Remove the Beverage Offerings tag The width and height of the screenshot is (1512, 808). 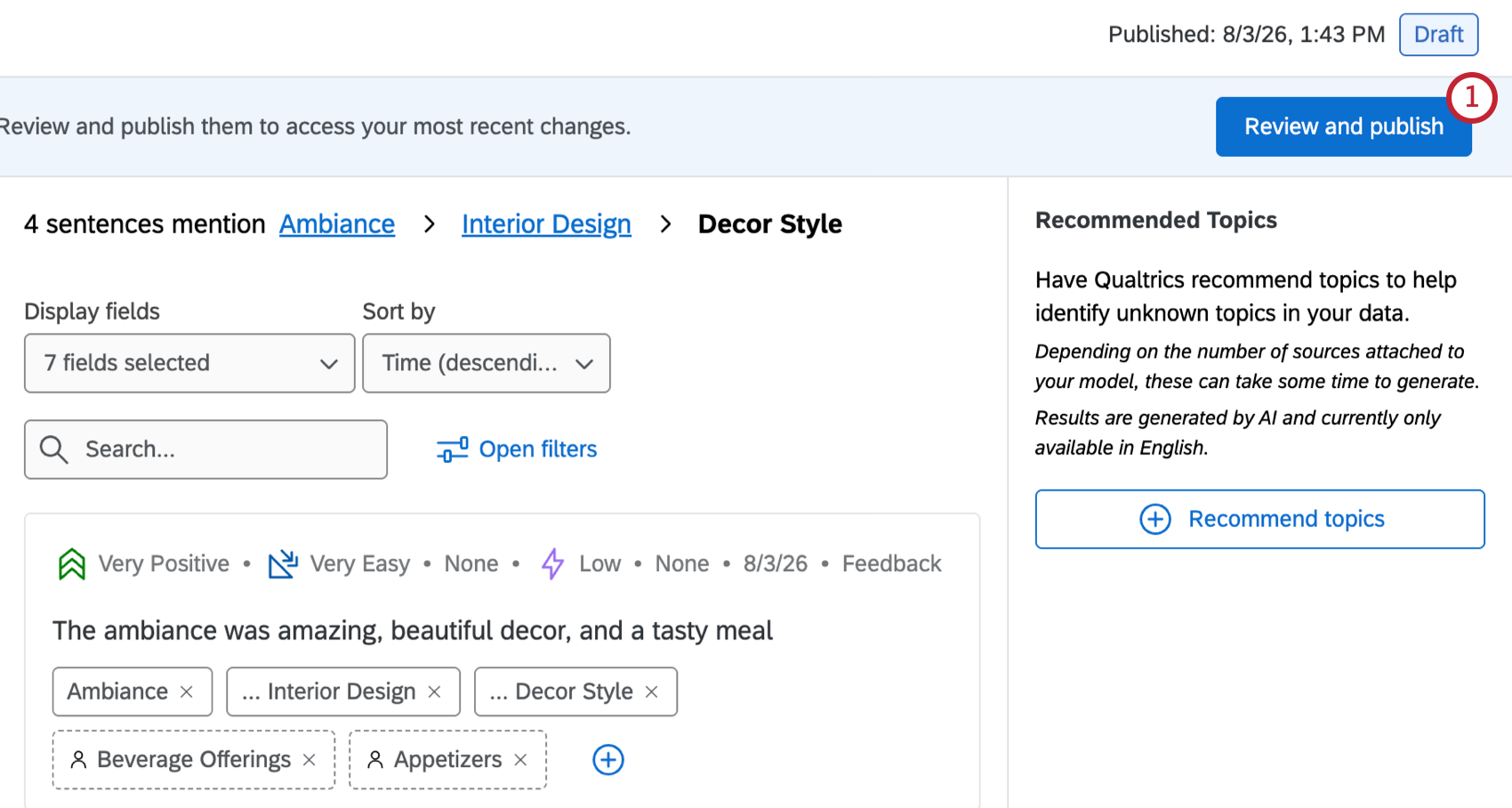[310, 760]
